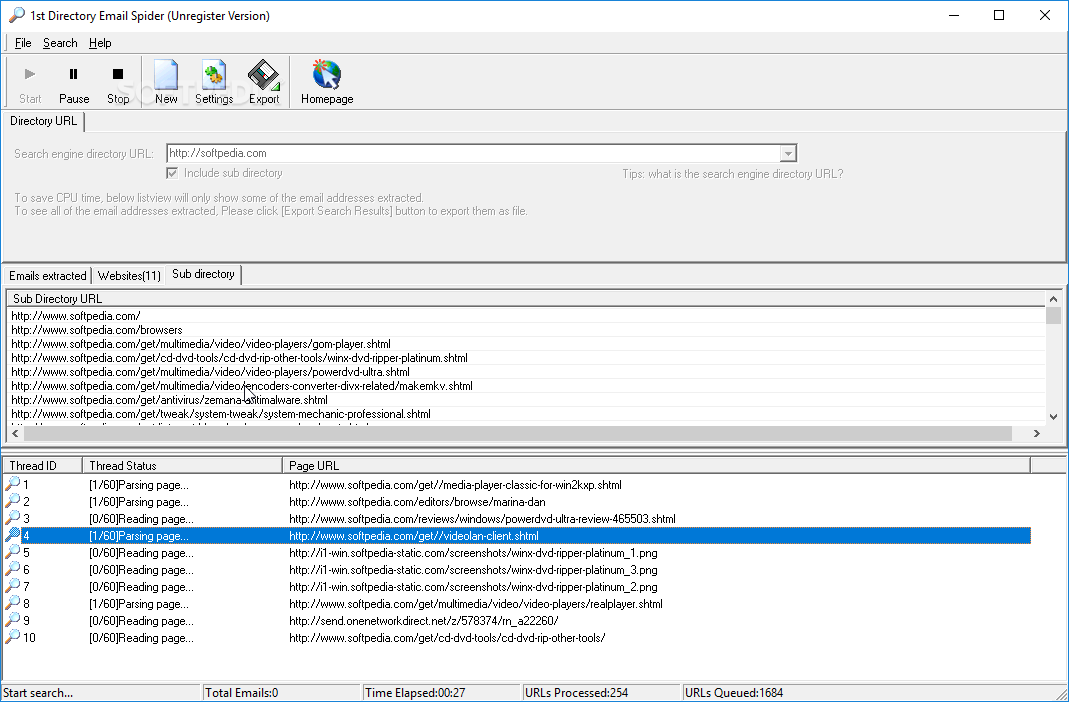Select the winx-dvd-ripper-platinum_2.png page URL
This screenshot has width=1069, height=702.
coord(473,587)
